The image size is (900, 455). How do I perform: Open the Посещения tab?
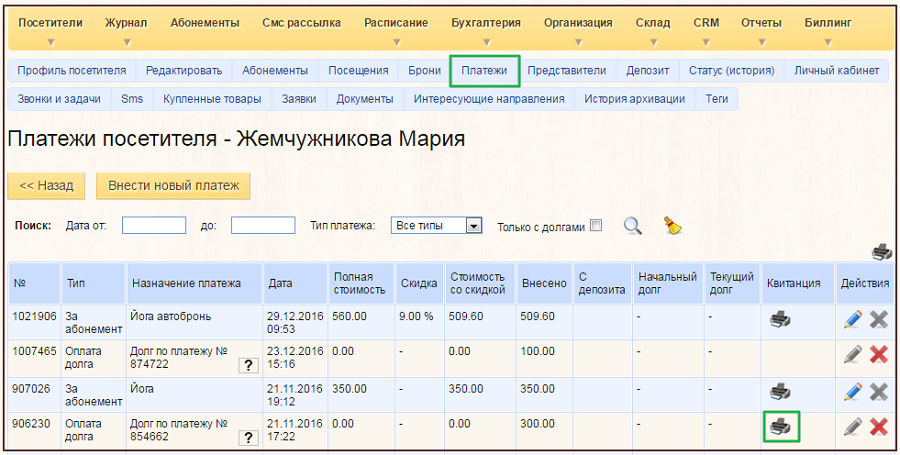tap(358, 71)
